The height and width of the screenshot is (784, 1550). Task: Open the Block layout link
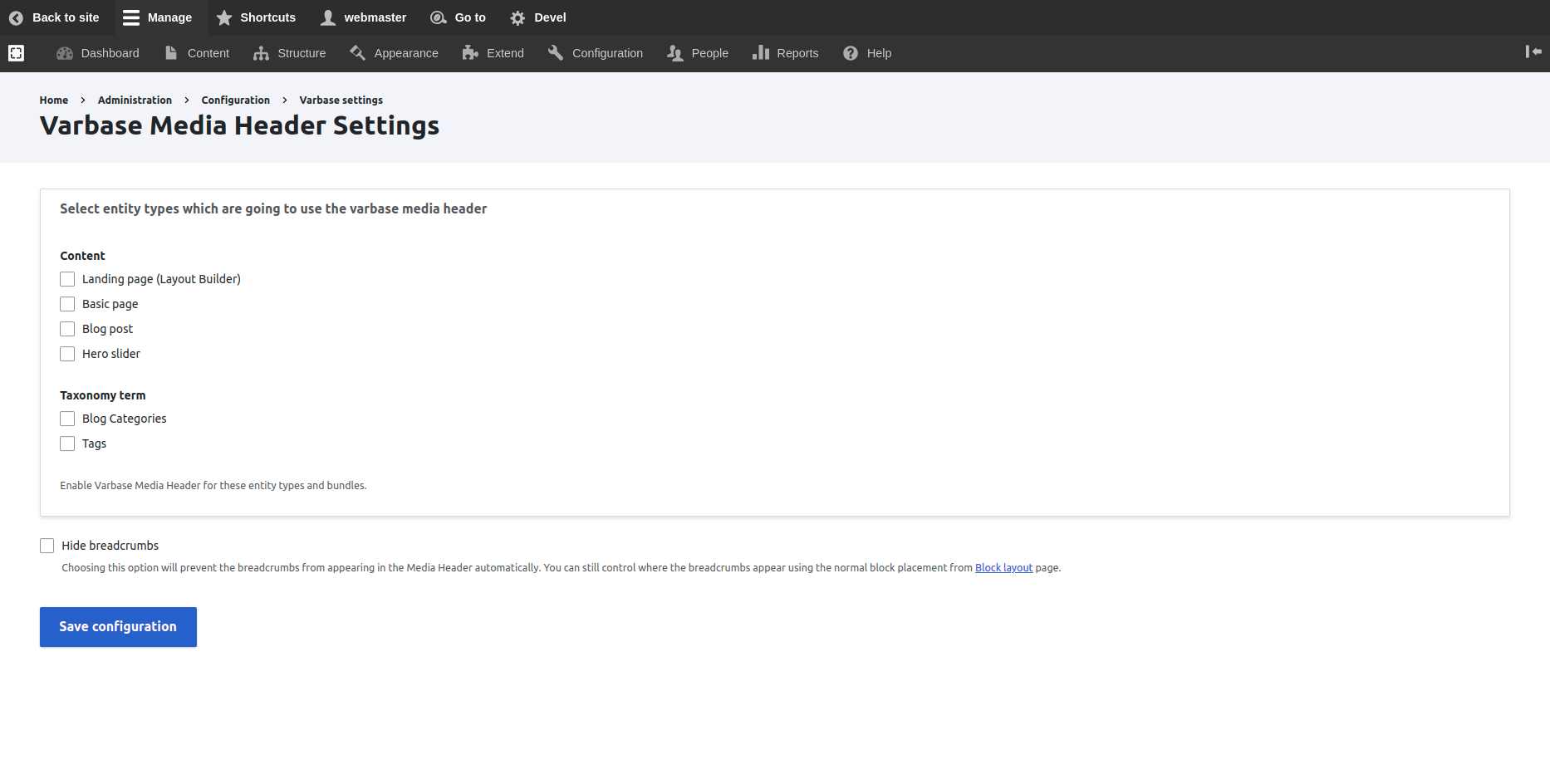click(x=1003, y=568)
